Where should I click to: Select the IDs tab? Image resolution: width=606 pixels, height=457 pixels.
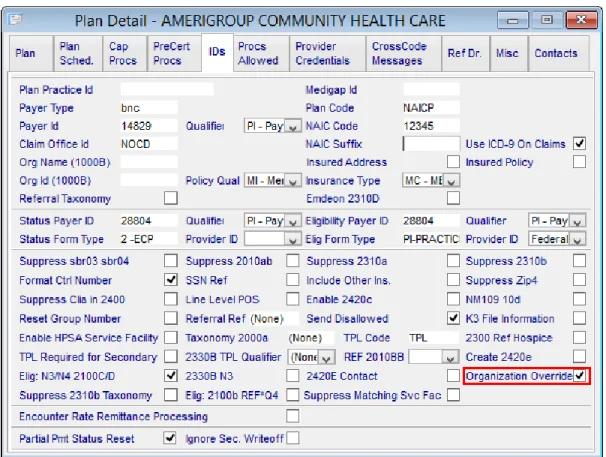[x=217, y=52]
